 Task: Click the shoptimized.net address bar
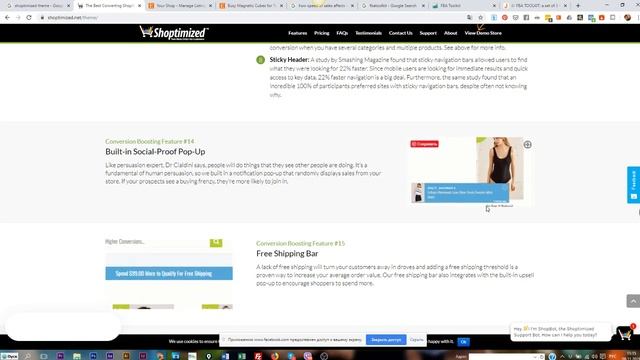tap(253, 18)
